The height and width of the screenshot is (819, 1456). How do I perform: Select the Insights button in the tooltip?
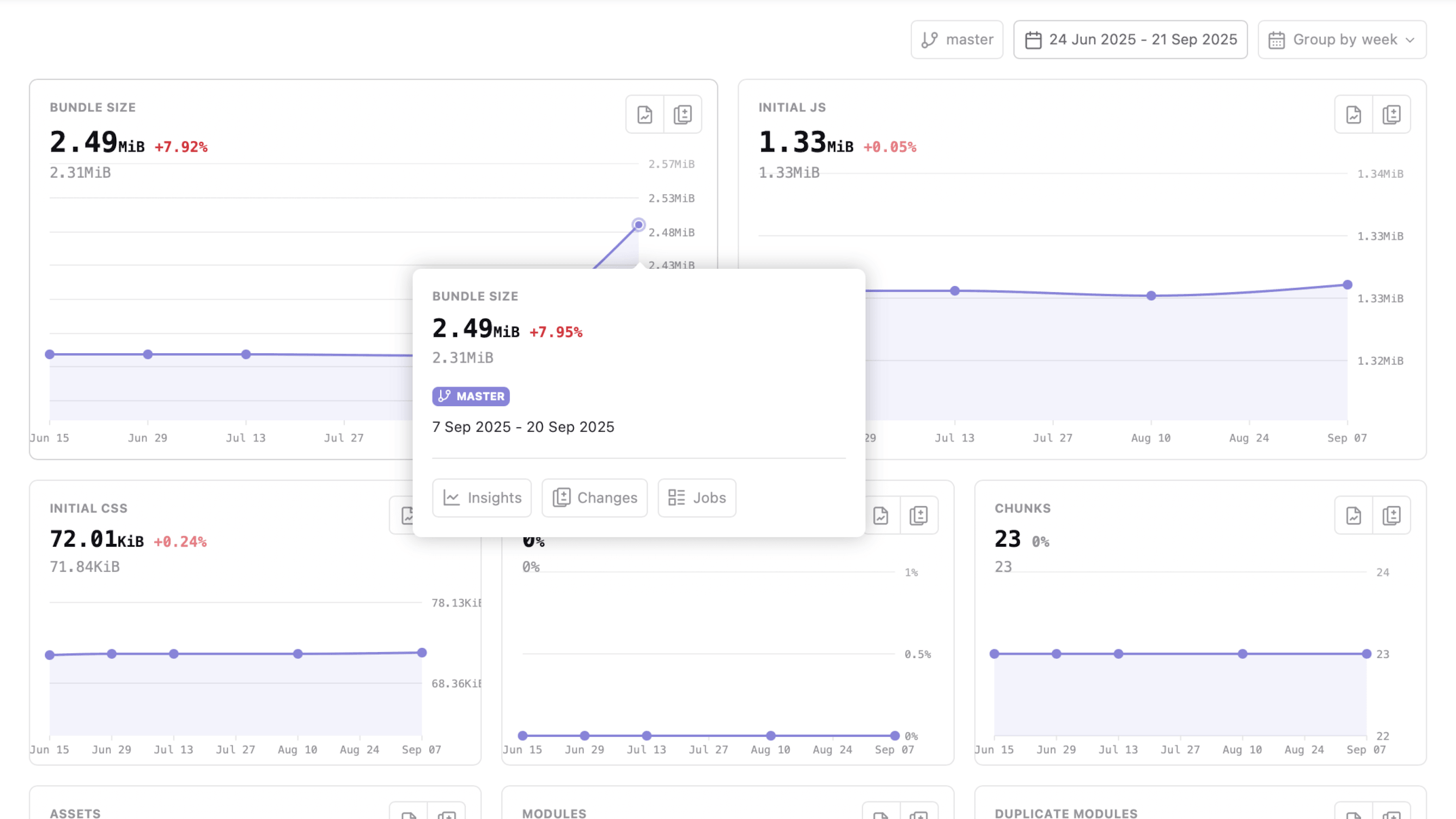click(x=481, y=498)
